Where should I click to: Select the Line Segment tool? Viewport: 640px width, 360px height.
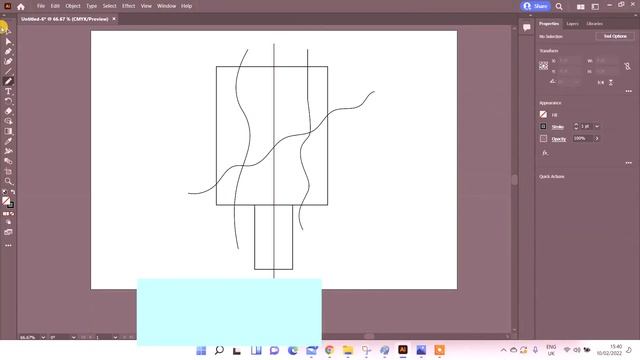(x=8, y=71)
